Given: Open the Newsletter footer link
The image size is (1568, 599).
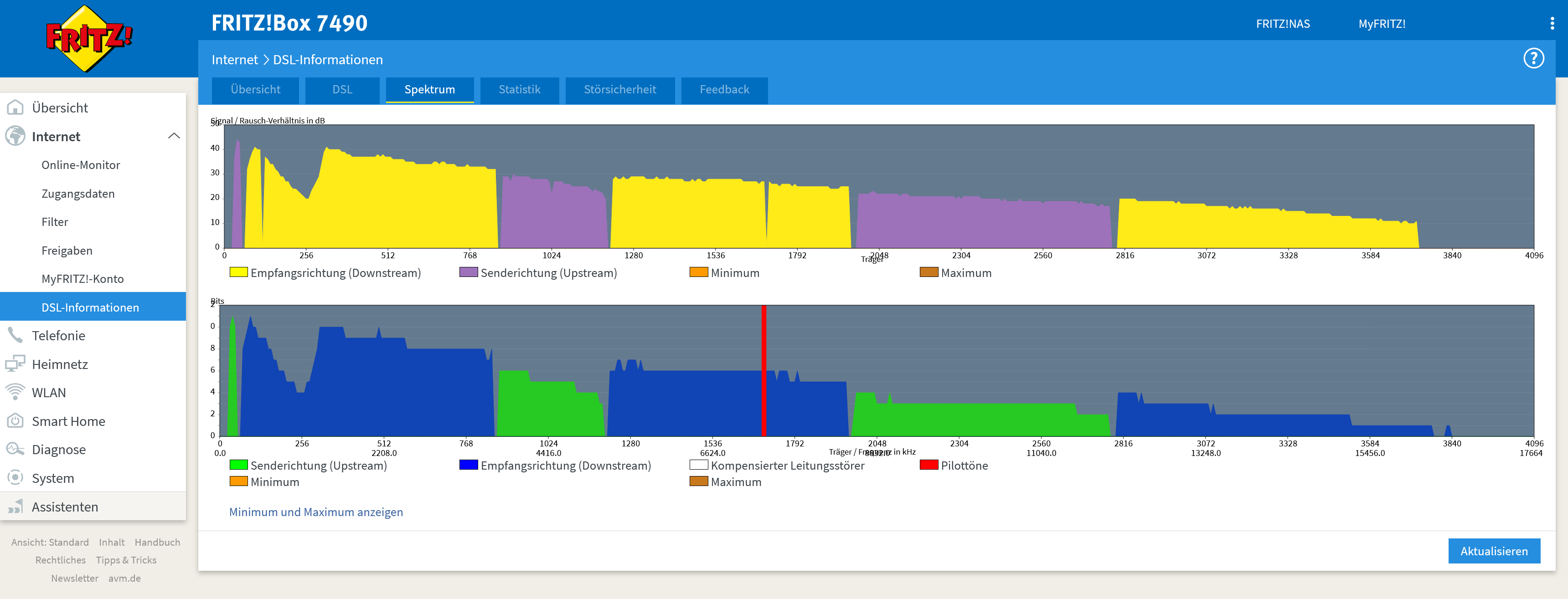Looking at the screenshot, I should tap(74, 579).
